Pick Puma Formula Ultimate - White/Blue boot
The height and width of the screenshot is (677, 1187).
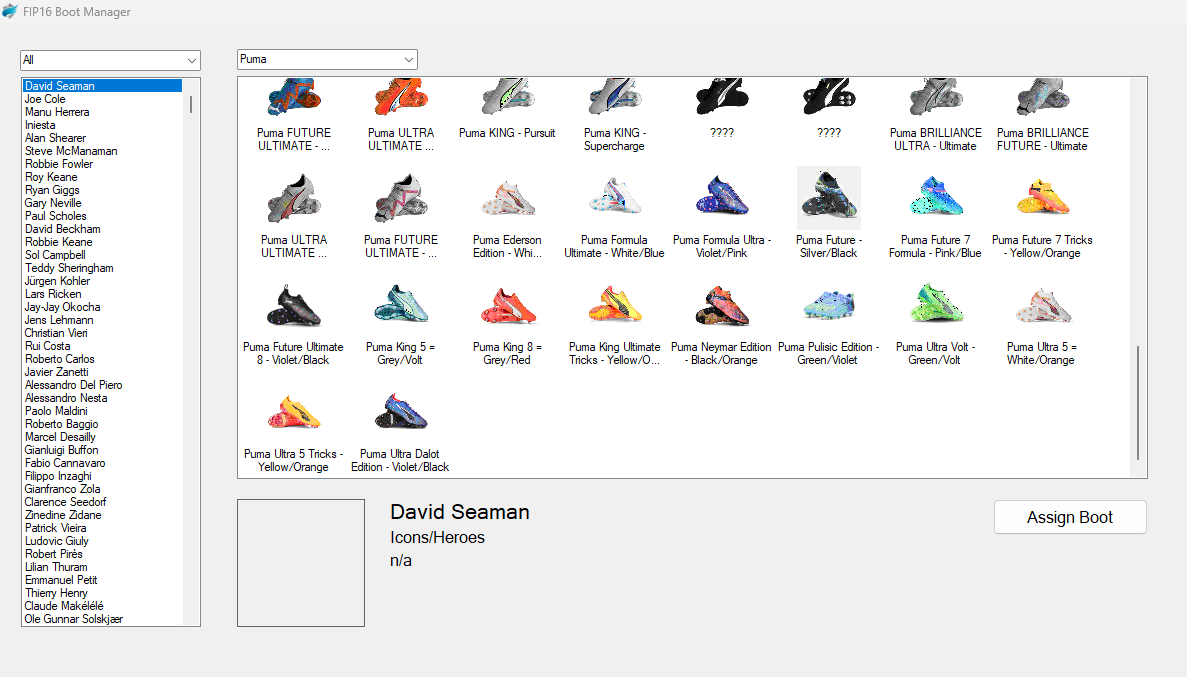tap(614, 197)
